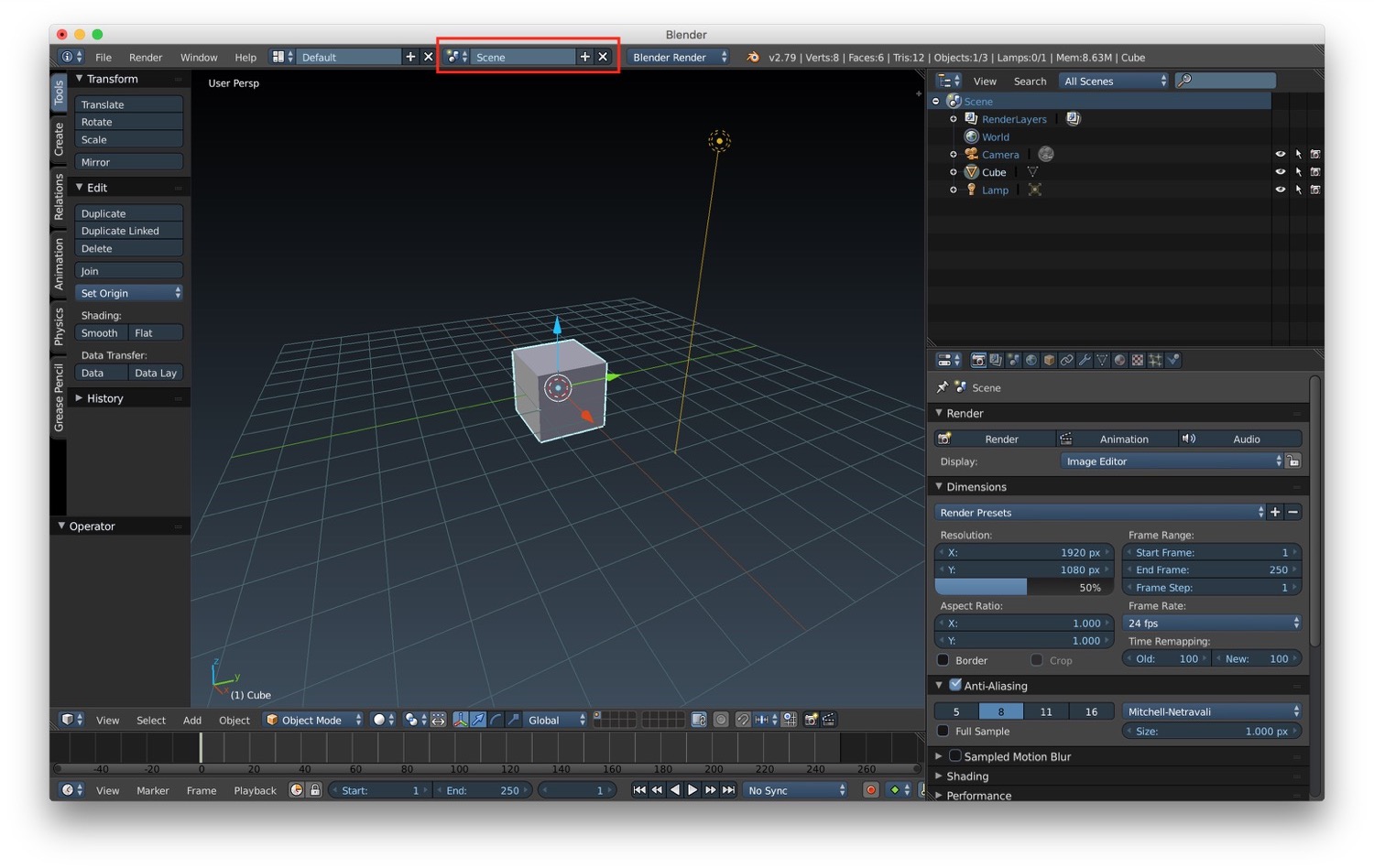
Task: Click the Animation render button
Action: 1116,439
